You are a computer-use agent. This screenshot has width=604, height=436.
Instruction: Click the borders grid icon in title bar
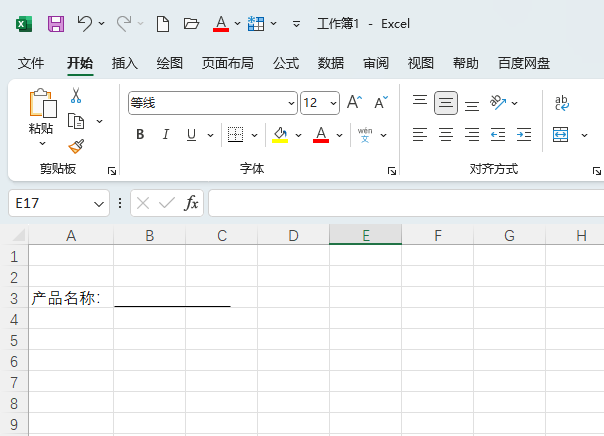pos(256,24)
